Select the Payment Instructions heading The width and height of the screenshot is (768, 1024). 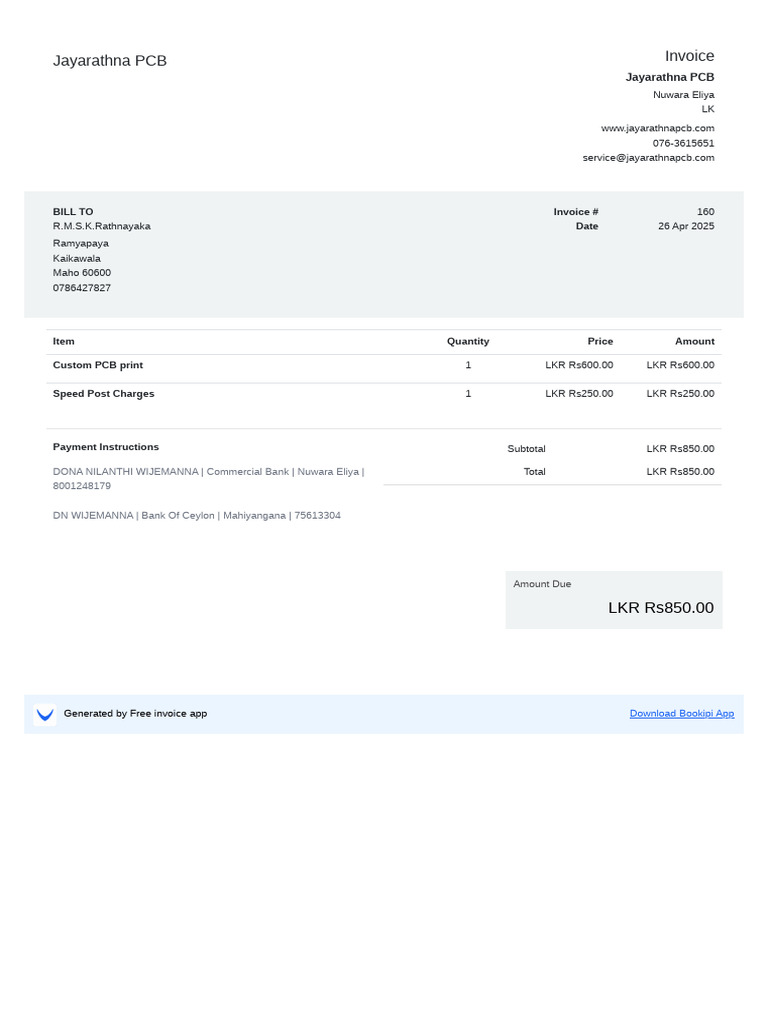click(106, 447)
